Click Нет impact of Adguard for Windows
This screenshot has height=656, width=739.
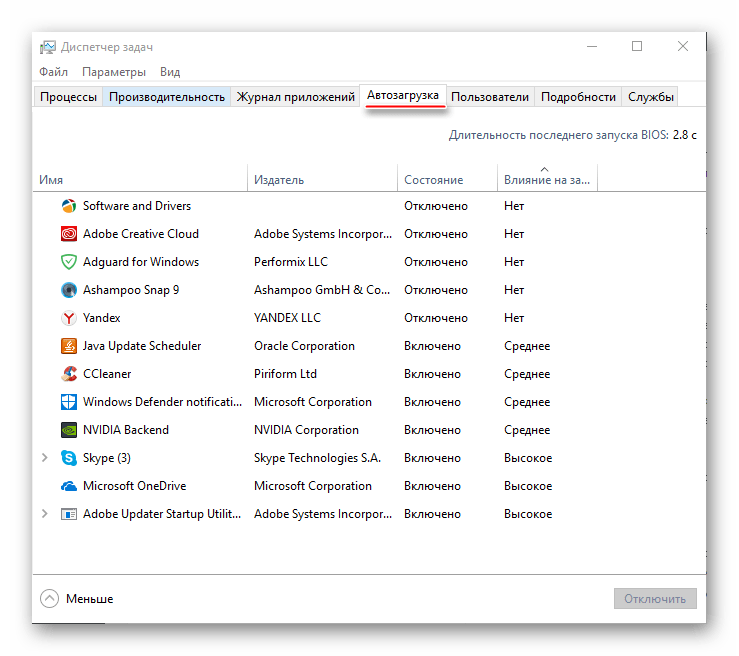tap(514, 262)
